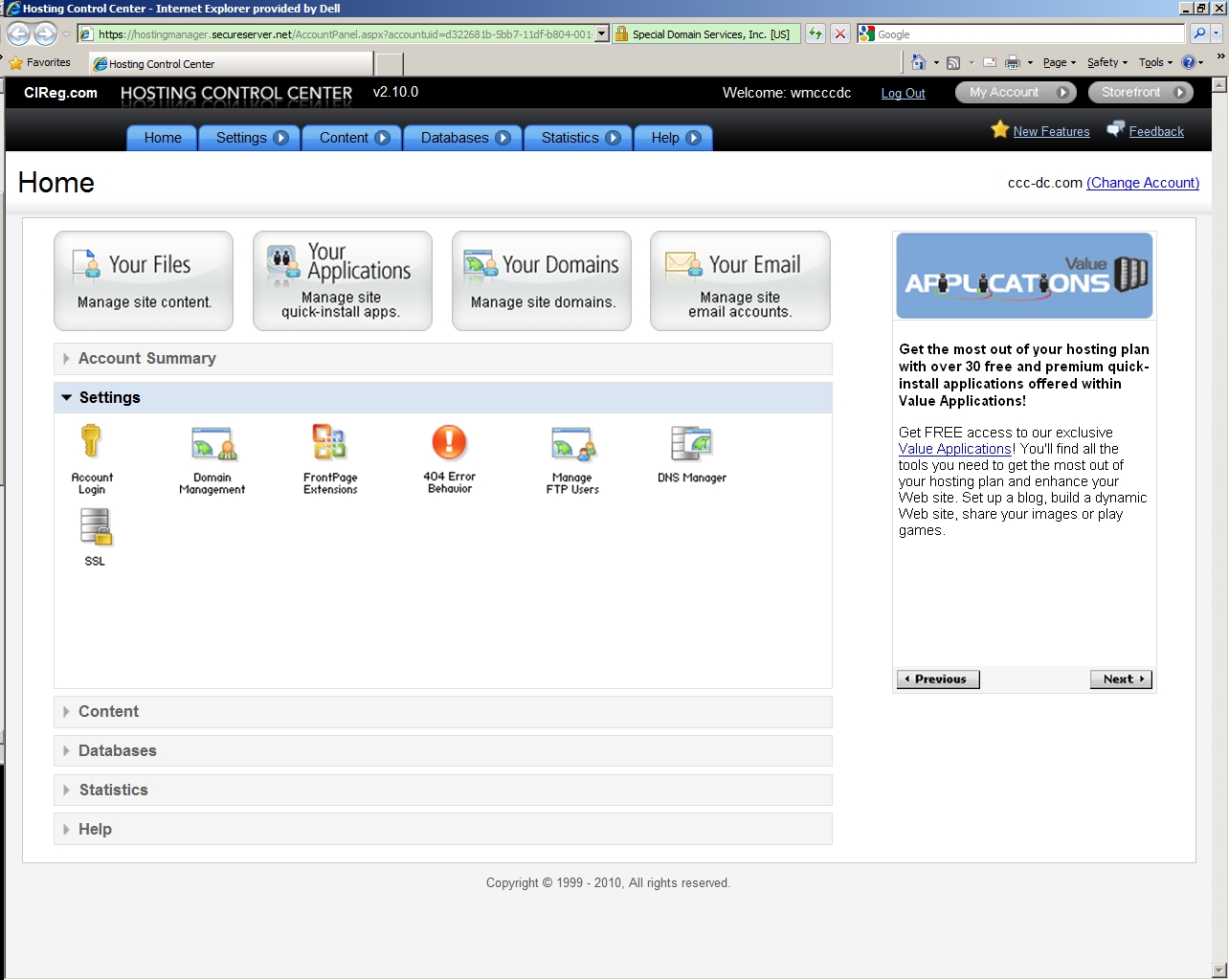
Task: Click the Value Applications banner image
Action: coord(1024,276)
